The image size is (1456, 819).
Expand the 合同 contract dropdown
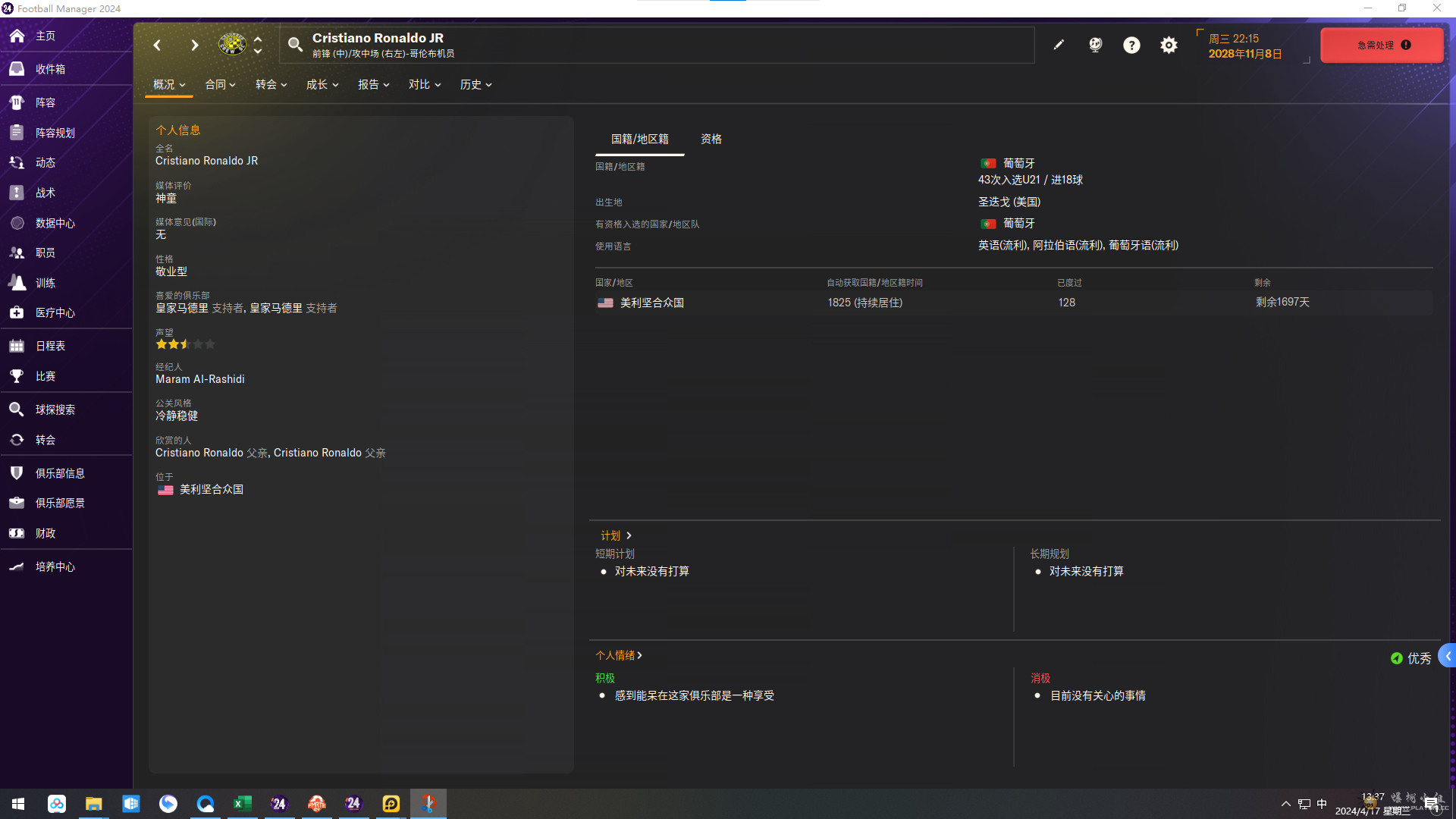pyautogui.click(x=220, y=84)
